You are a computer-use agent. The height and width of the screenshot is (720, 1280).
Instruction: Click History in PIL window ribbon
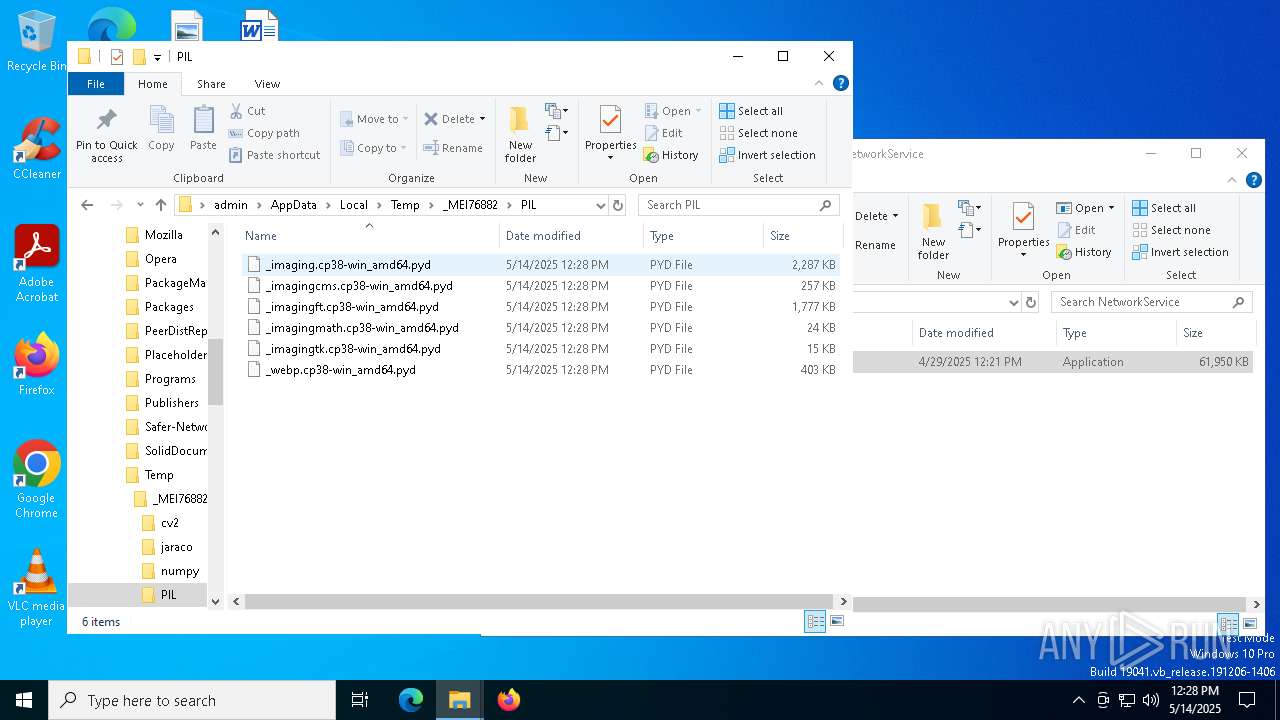click(x=672, y=155)
